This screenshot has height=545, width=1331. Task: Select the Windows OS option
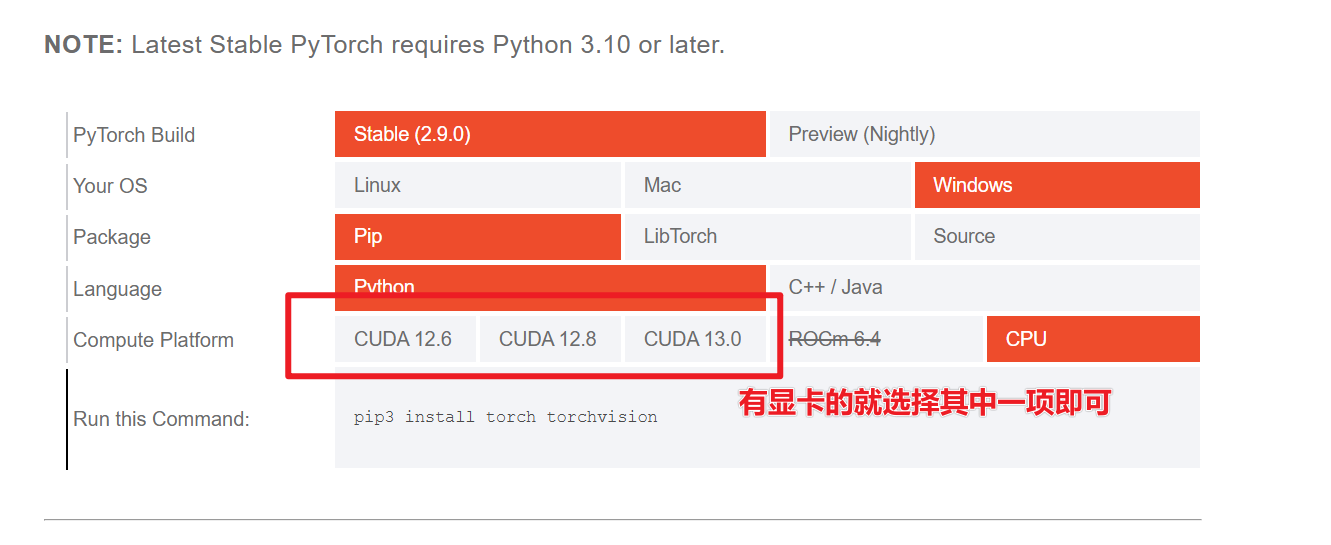(1057, 185)
